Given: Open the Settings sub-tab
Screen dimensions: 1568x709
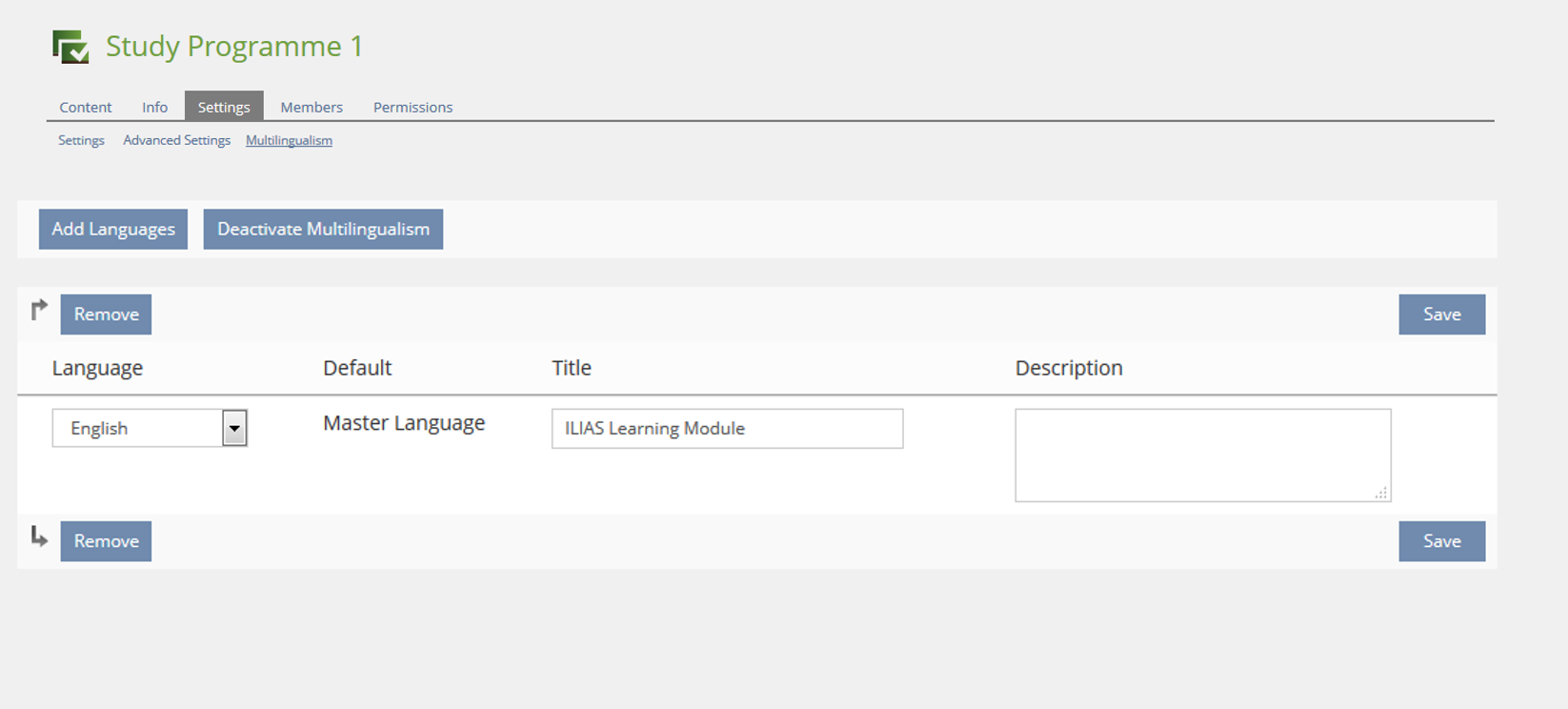Looking at the screenshot, I should [81, 140].
